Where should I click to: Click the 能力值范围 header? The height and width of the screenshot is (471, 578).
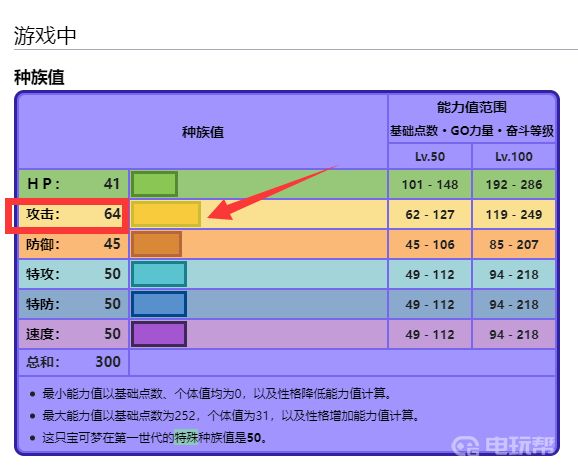click(472, 107)
